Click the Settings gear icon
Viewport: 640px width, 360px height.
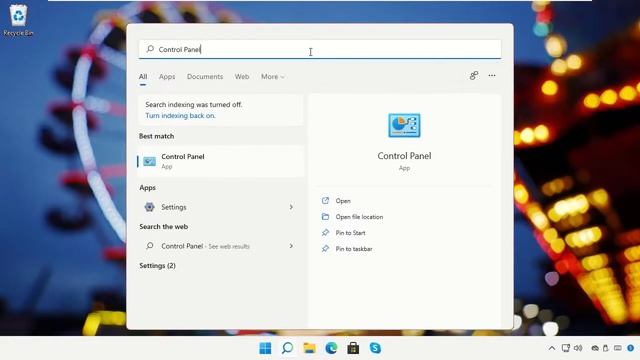pos(149,207)
